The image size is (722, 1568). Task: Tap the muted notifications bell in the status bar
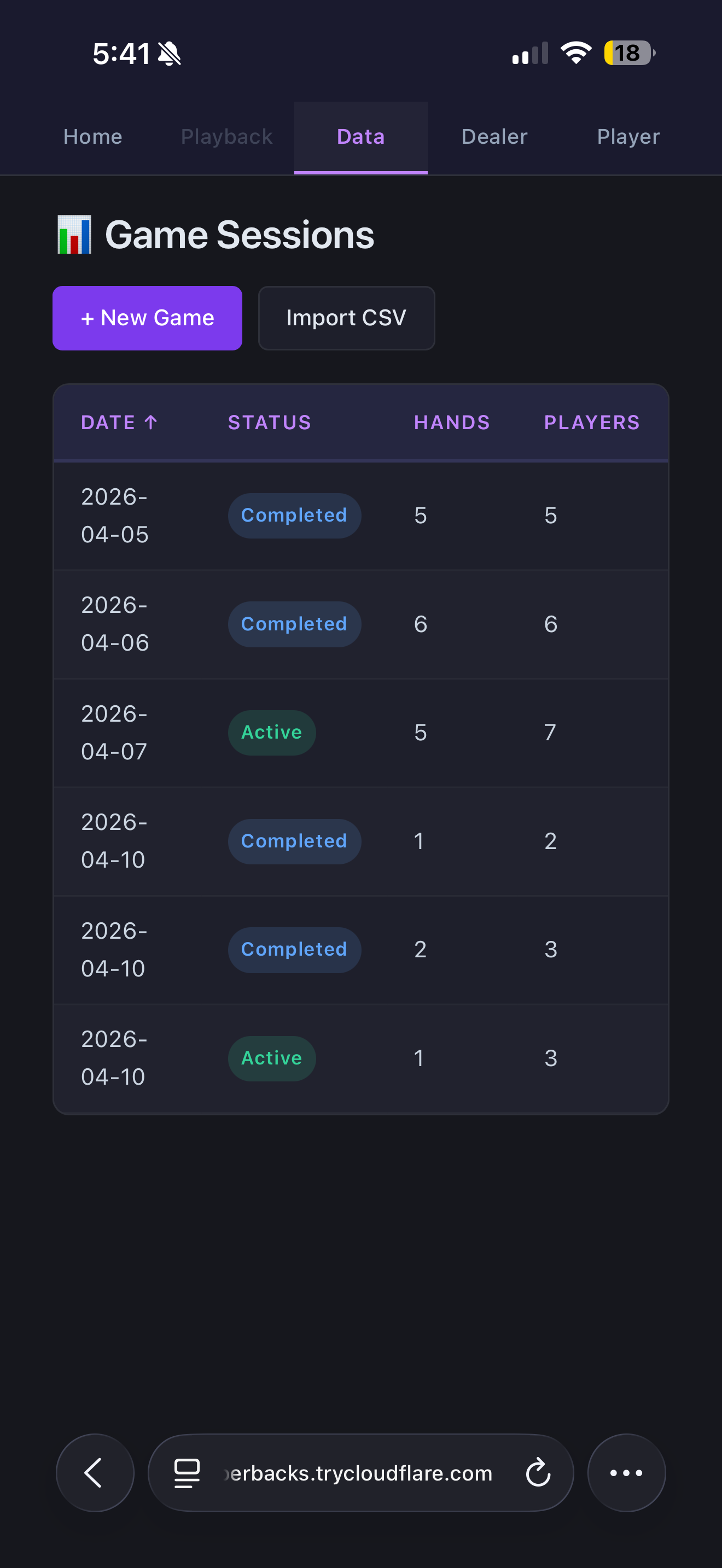click(x=170, y=54)
